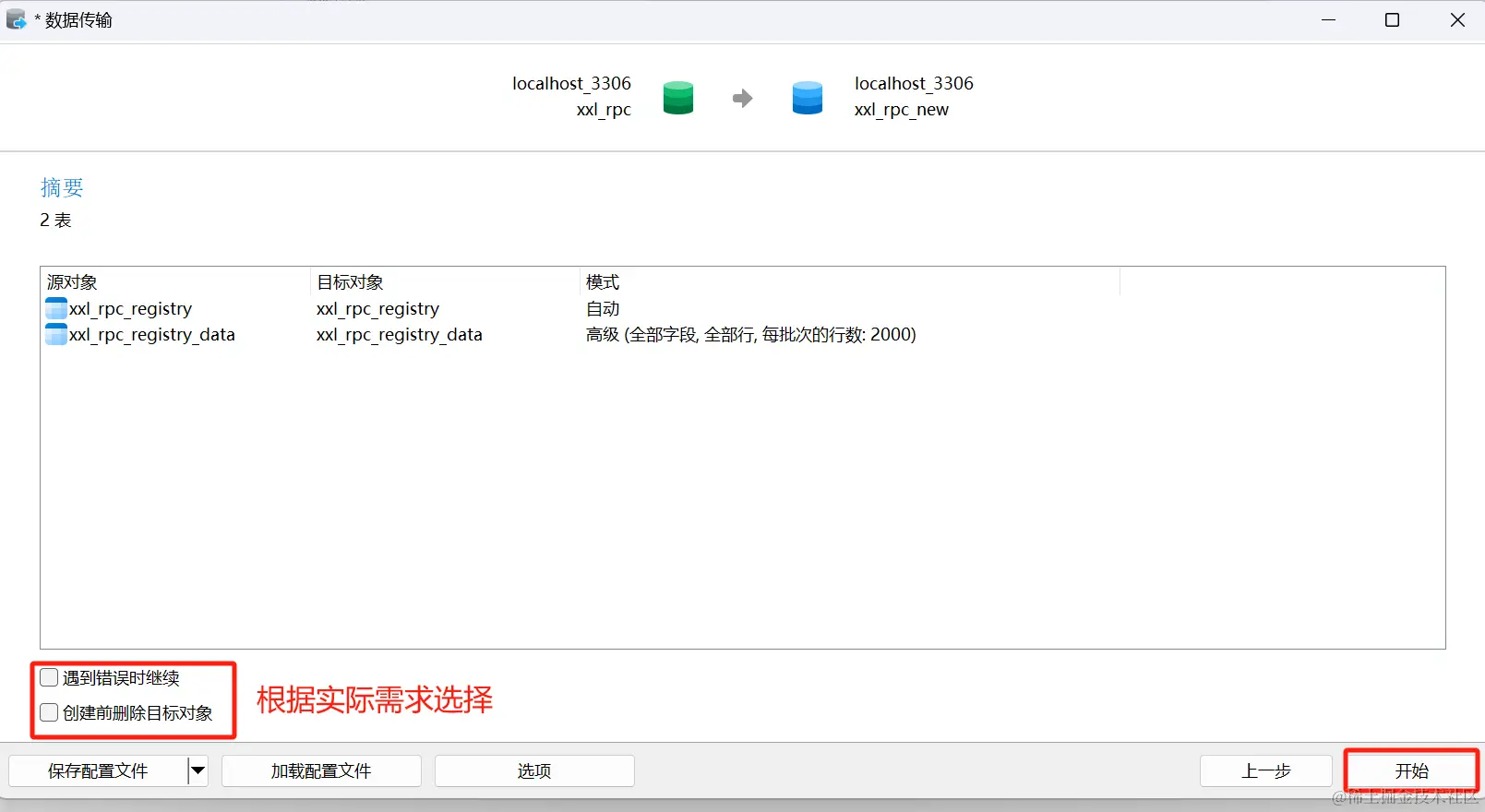Click the arrow between source and target
The width and height of the screenshot is (1485, 812).
point(742,98)
